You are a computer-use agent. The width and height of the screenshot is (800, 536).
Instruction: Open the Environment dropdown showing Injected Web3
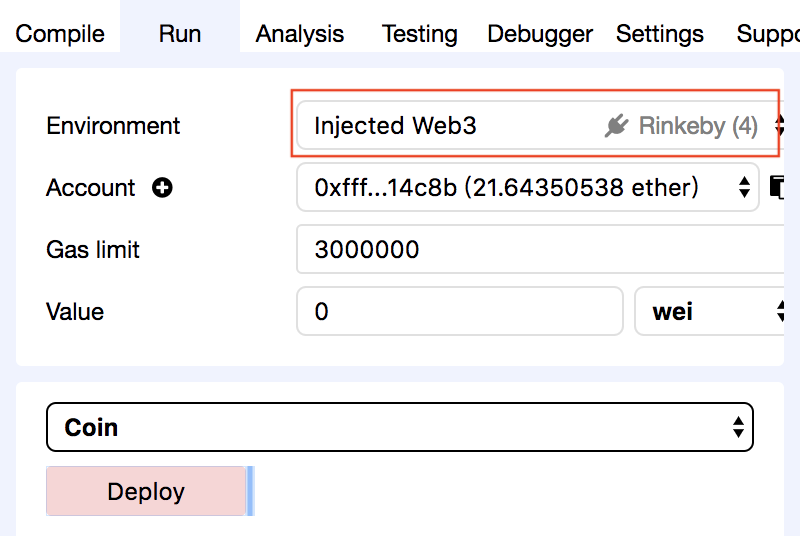coord(540,125)
